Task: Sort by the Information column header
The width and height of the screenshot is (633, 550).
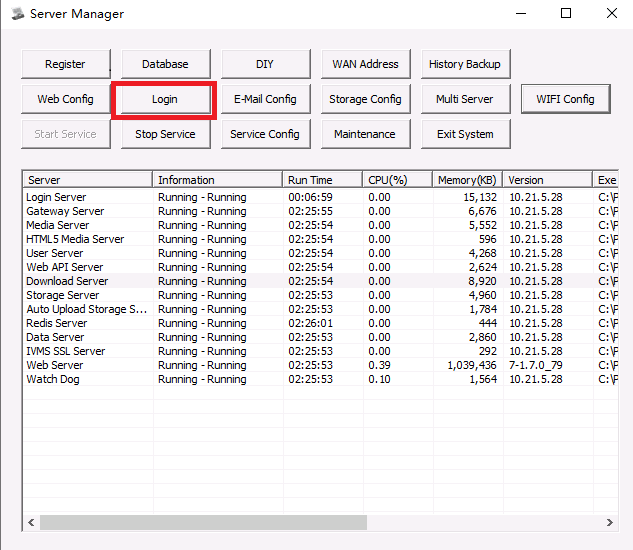Action: coord(217,180)
